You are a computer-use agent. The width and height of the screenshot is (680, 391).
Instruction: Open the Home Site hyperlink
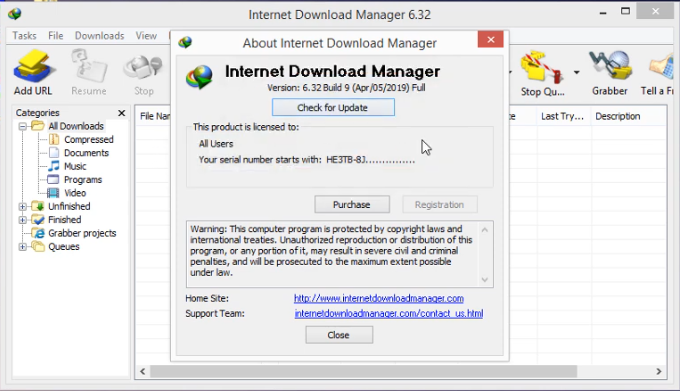379,298
